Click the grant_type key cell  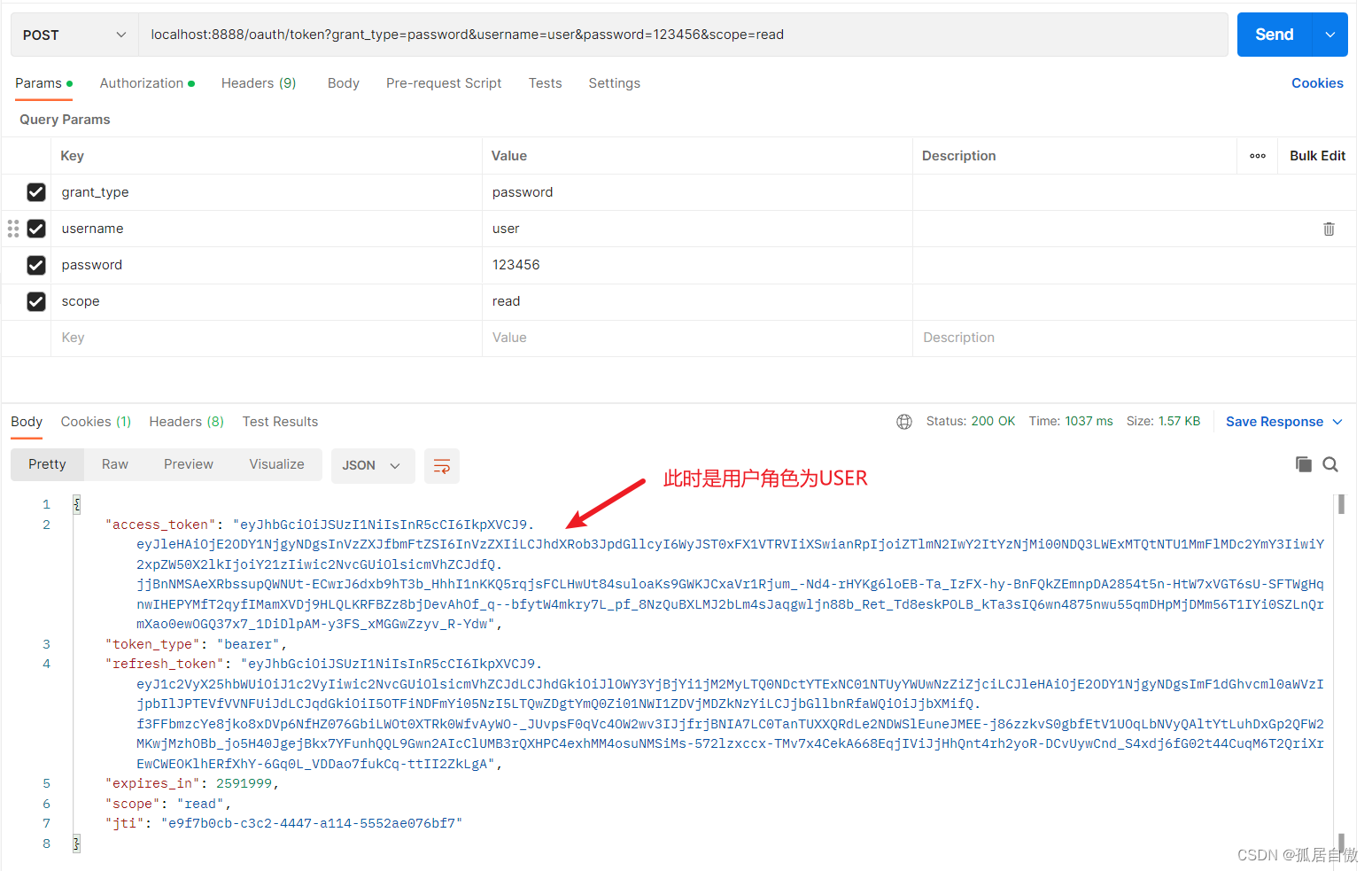[x=267, y=192]
